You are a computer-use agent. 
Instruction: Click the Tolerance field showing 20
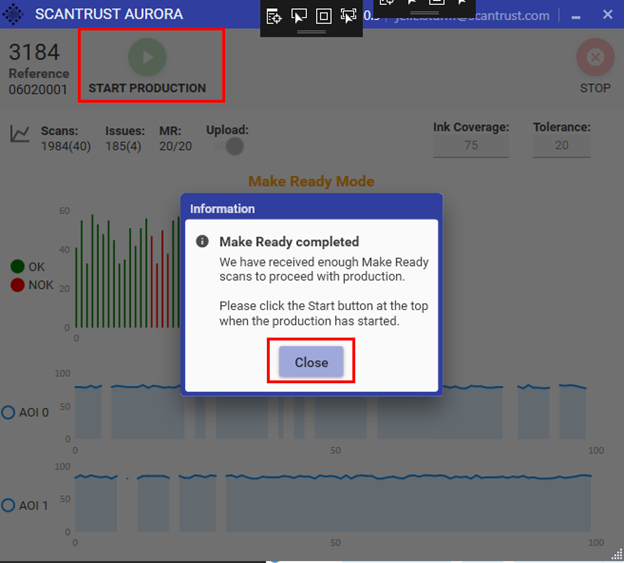click(x=561, y=145)
